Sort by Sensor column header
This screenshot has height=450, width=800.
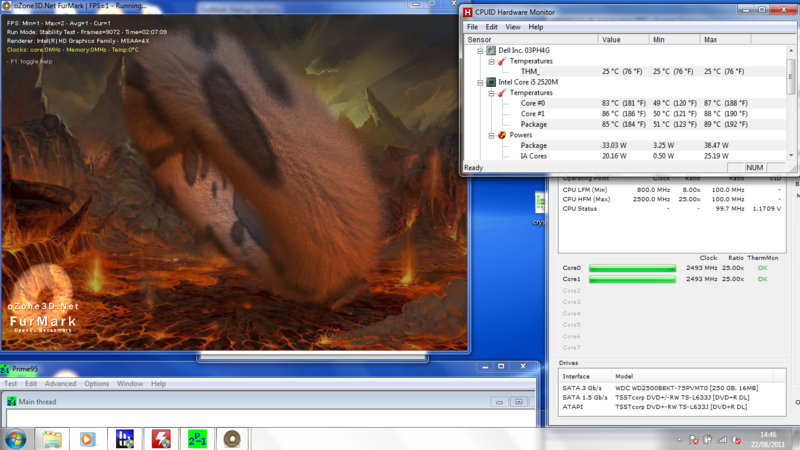531,39
